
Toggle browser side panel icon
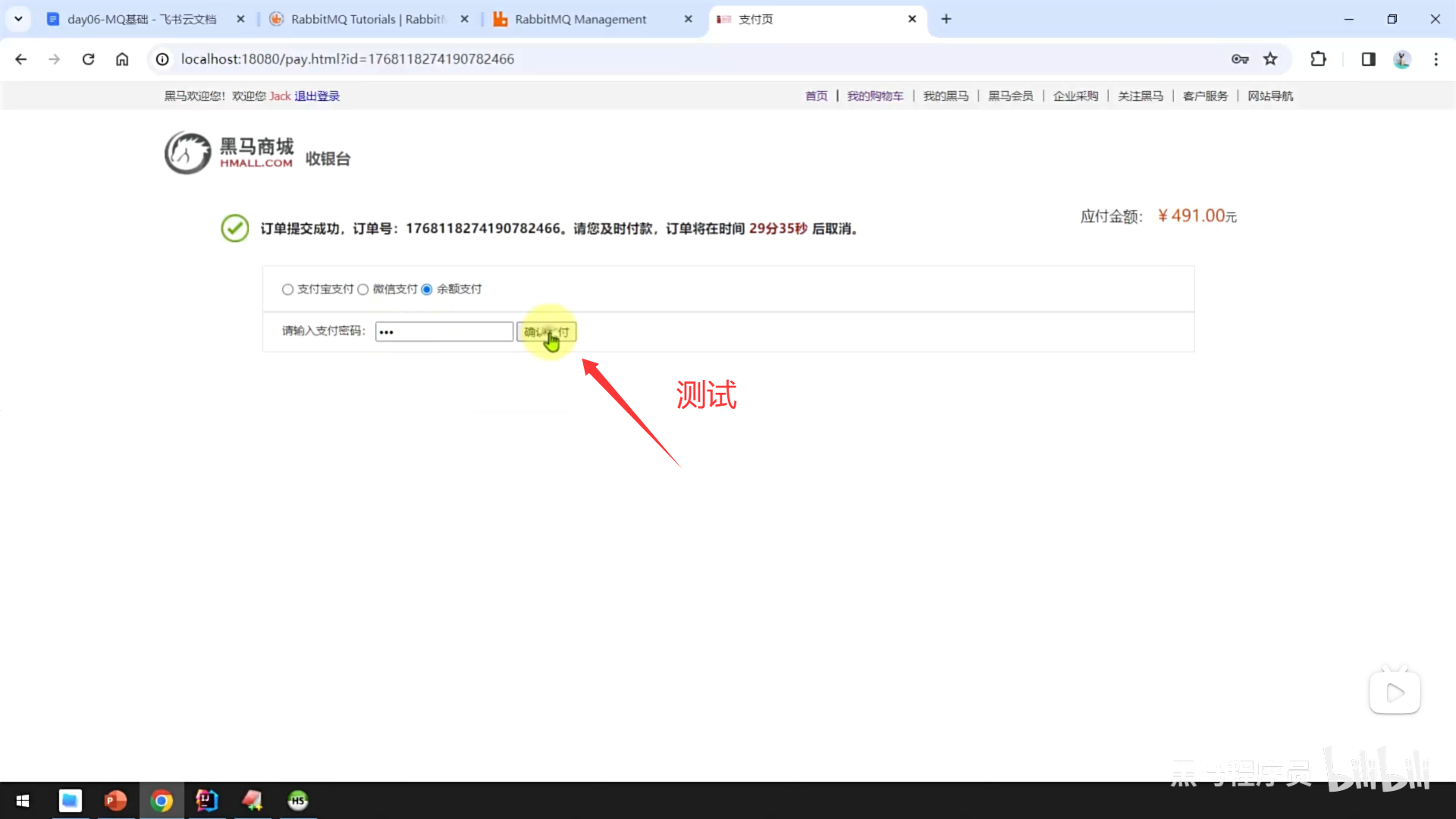(1368, 59)
